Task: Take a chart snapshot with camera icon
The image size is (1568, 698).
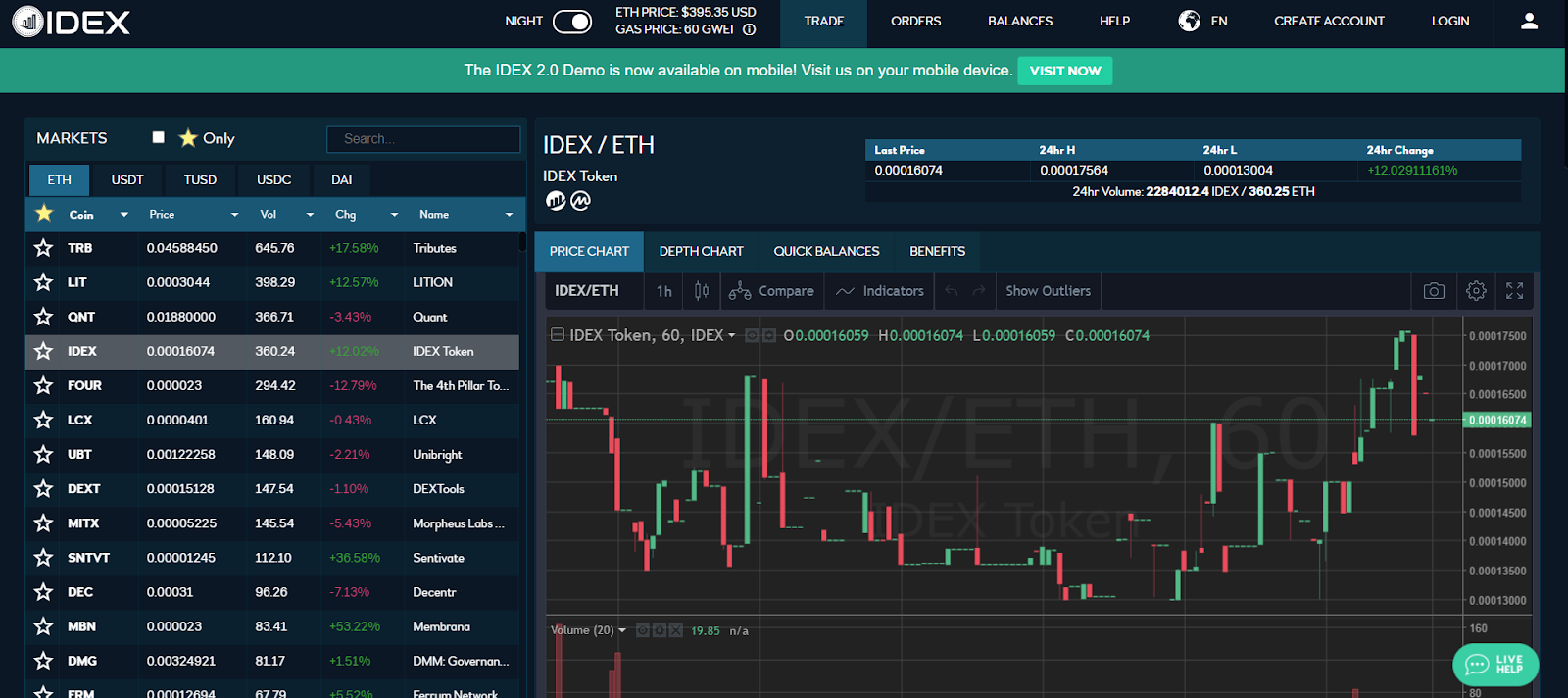Action: (1434, 291)
